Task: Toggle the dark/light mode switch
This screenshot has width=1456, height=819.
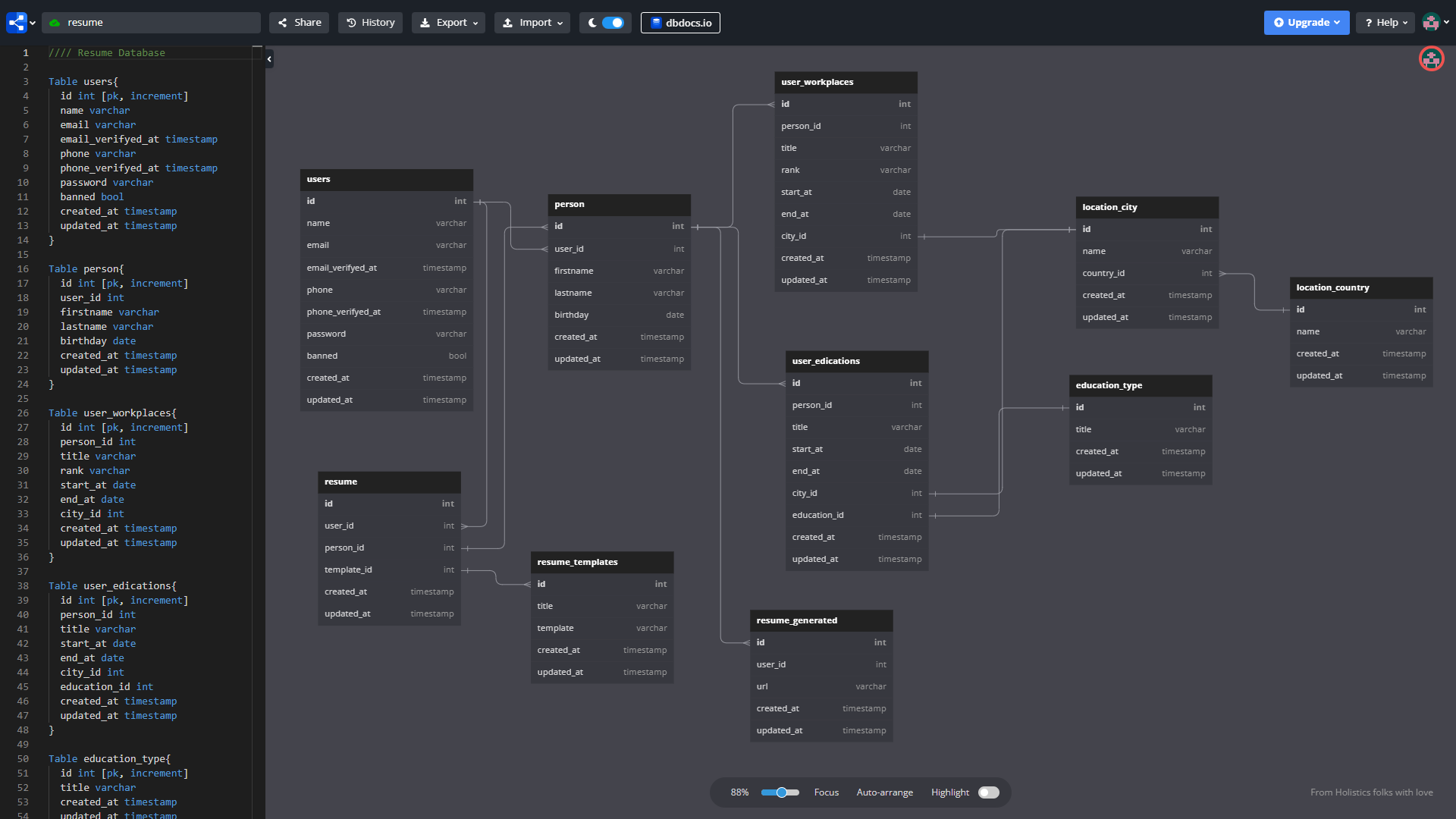Action: click(612, 22)
